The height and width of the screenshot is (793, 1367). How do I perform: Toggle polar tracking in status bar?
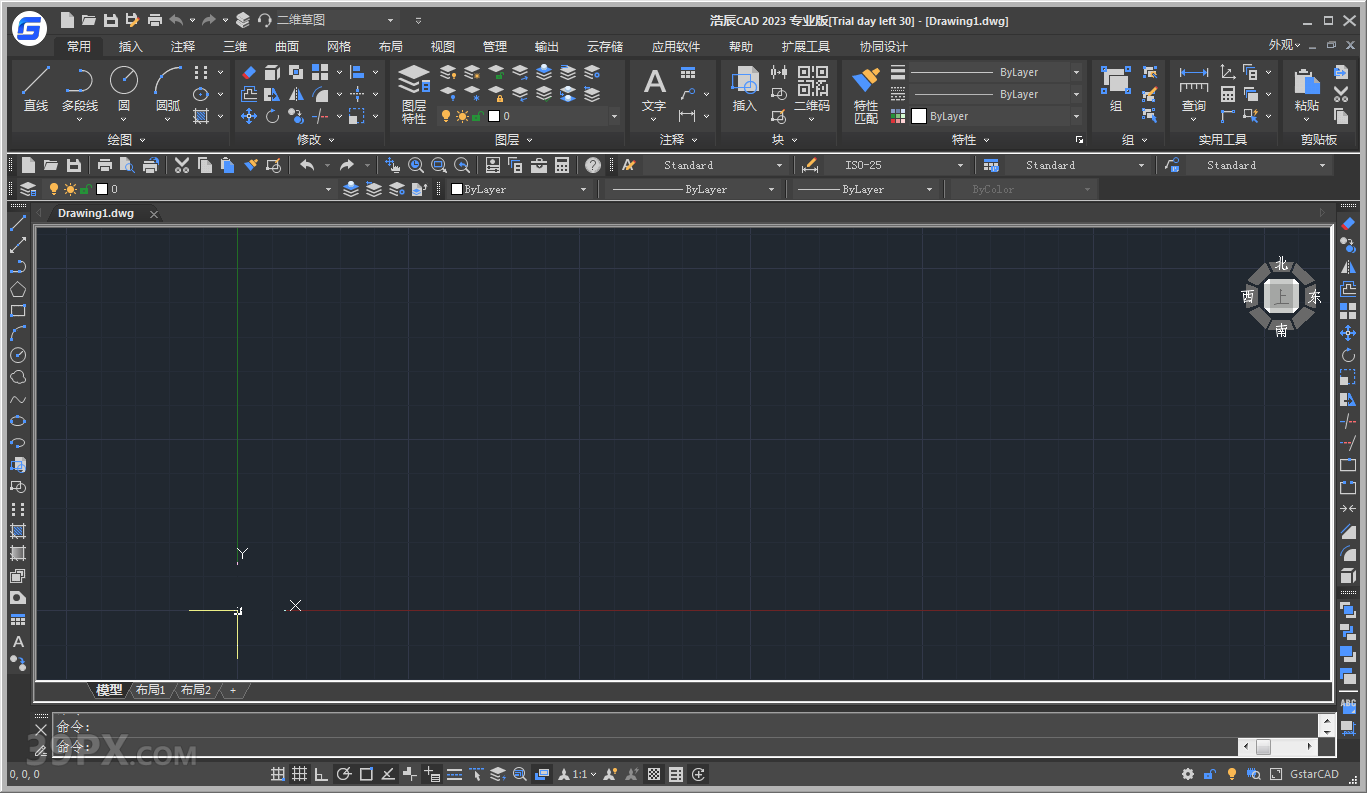(343, 774)
